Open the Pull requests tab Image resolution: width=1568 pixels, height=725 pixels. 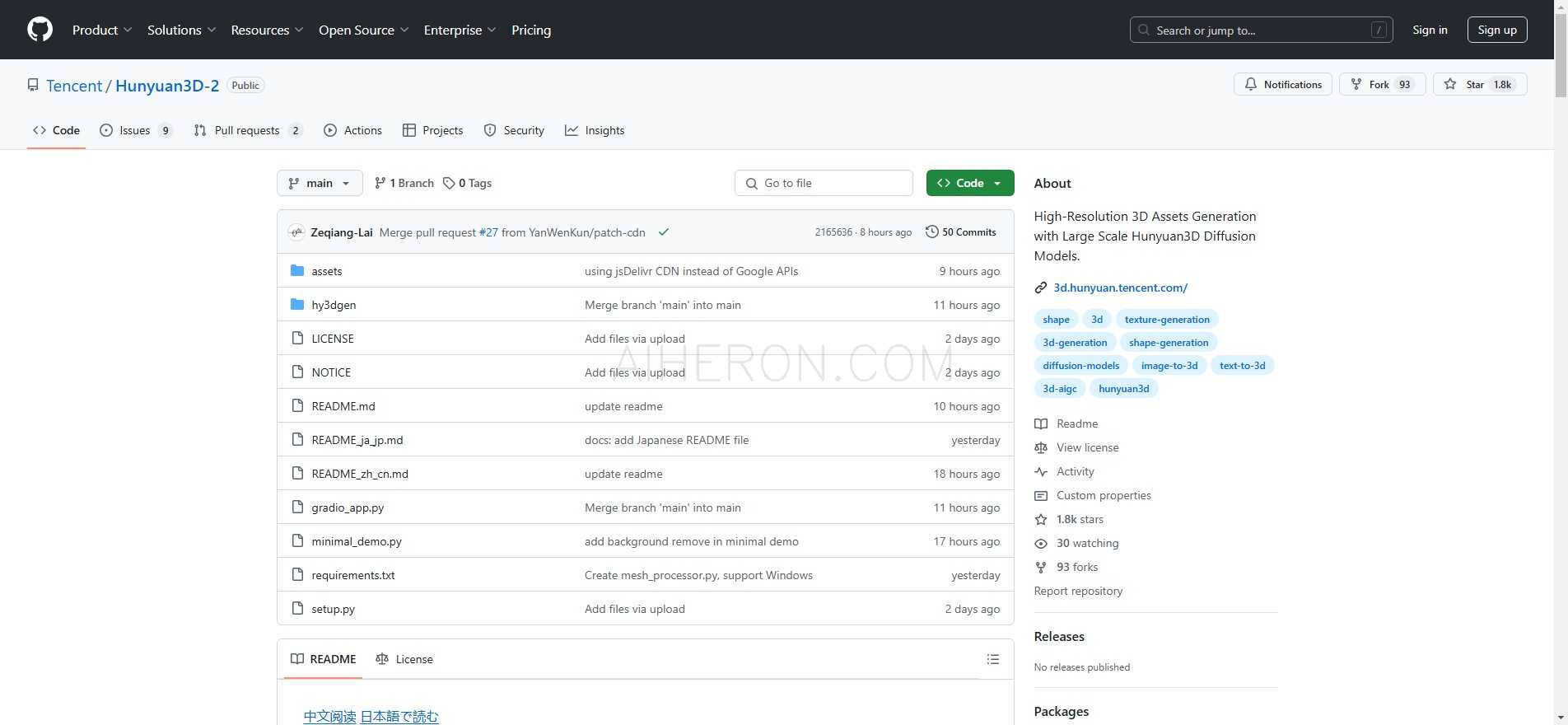tap(248, 130)
